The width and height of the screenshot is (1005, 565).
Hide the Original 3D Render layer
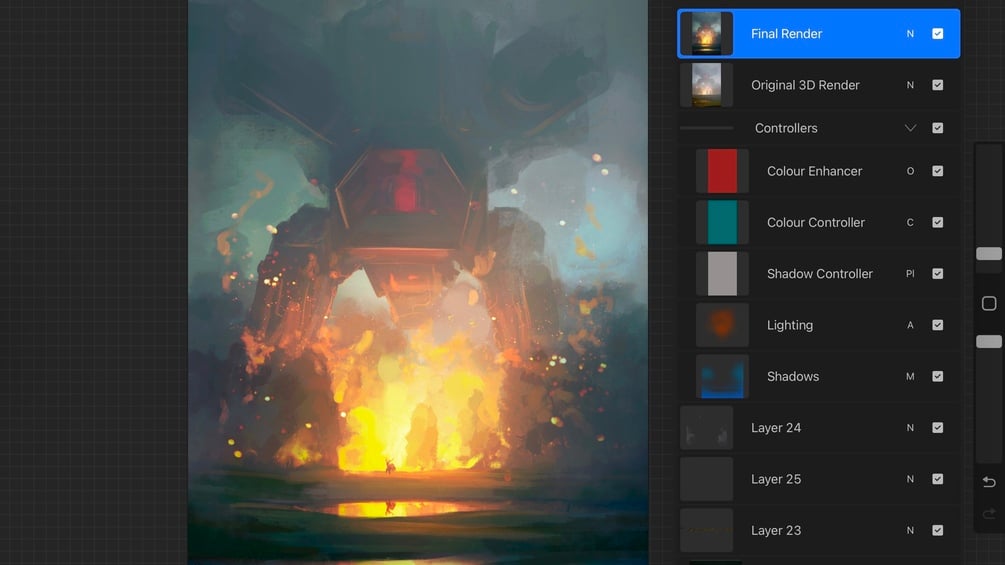[x=938, y=85]
